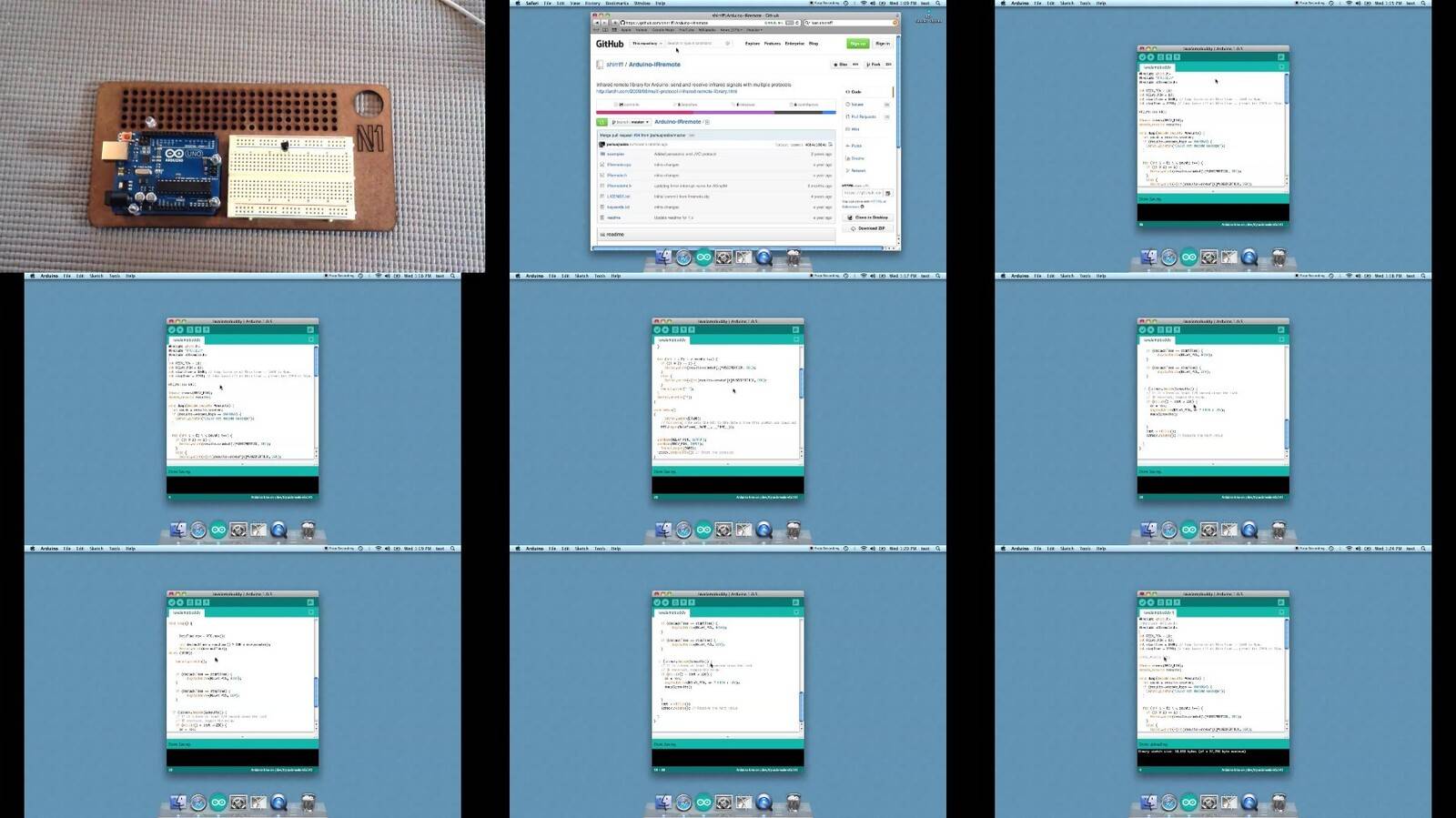Open the Safari Bookmarks menu
The width and height of the screenshot is (1456, 818).
(617, 3)
